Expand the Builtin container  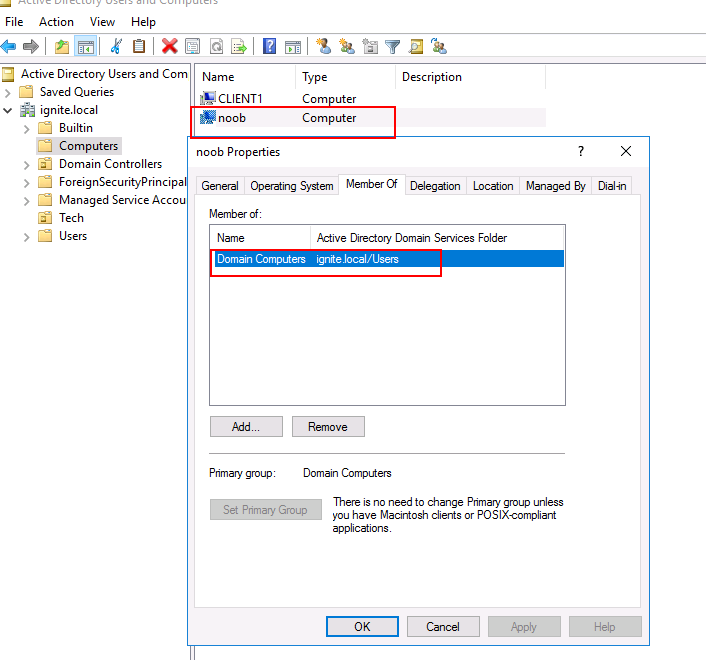(x=26, y=129)
